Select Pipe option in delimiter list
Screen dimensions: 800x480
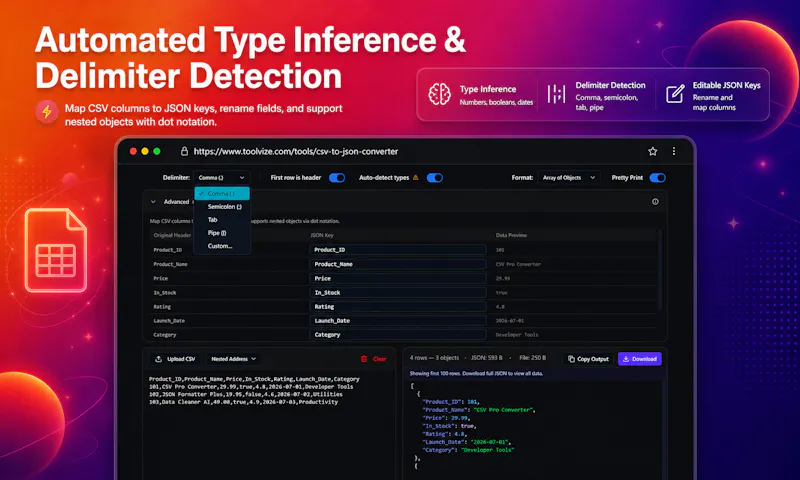222,233
